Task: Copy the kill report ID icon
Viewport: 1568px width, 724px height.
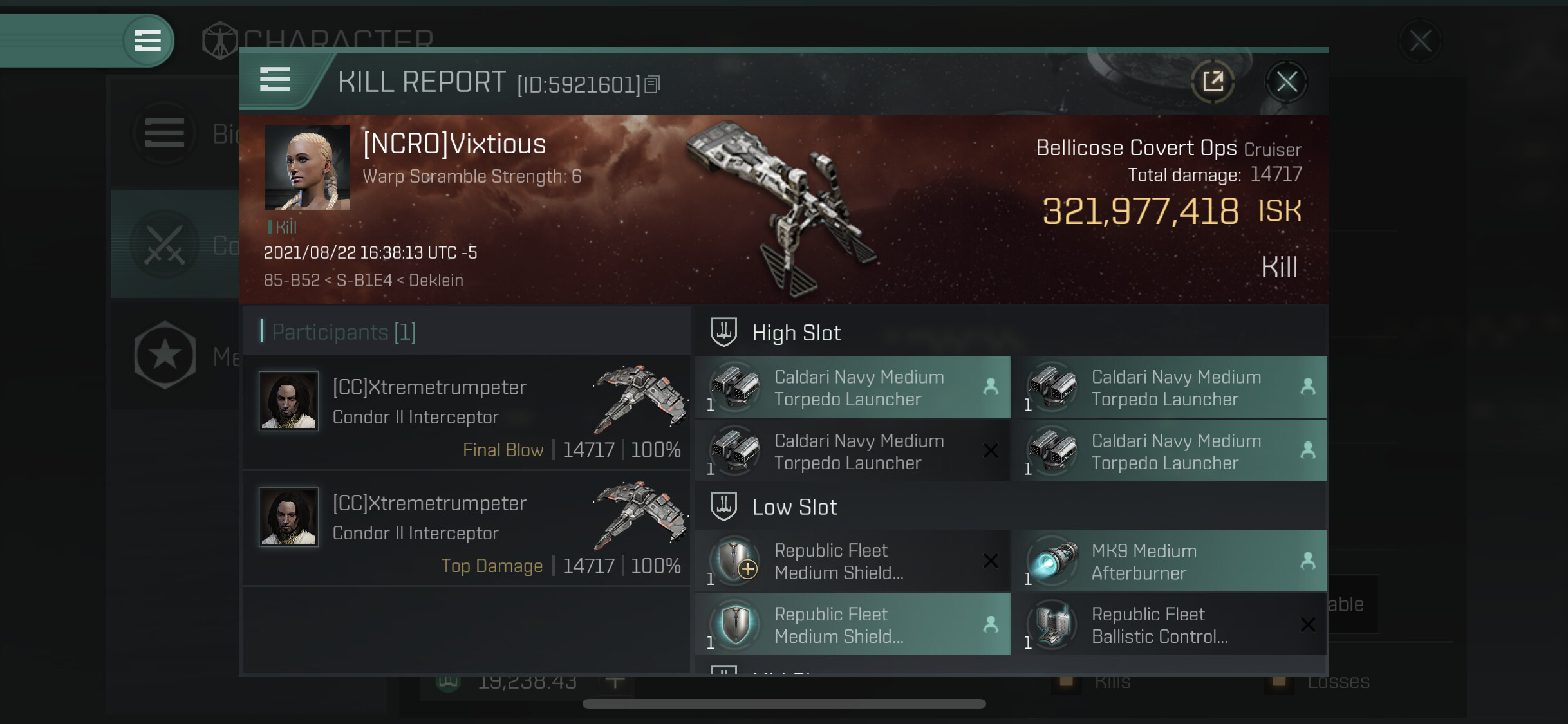Action: click(652, 84)
